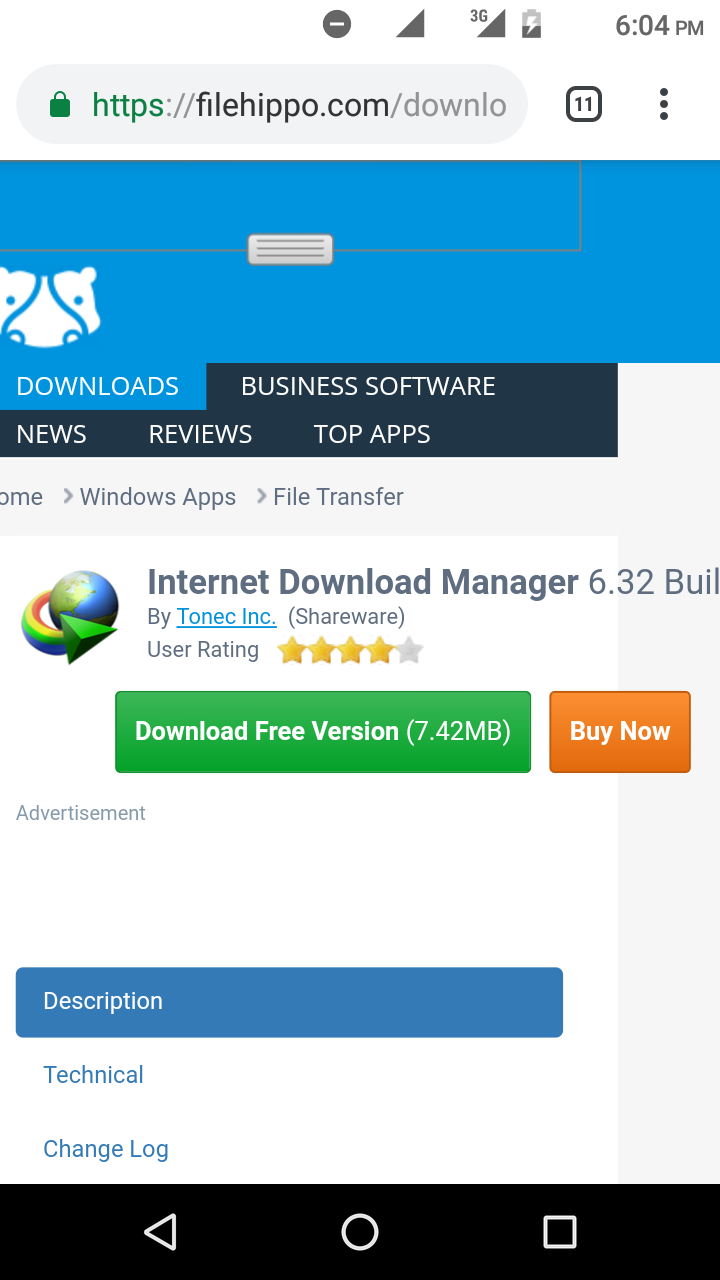Tap the 3G signal indicator

click(x=488, y=23)
